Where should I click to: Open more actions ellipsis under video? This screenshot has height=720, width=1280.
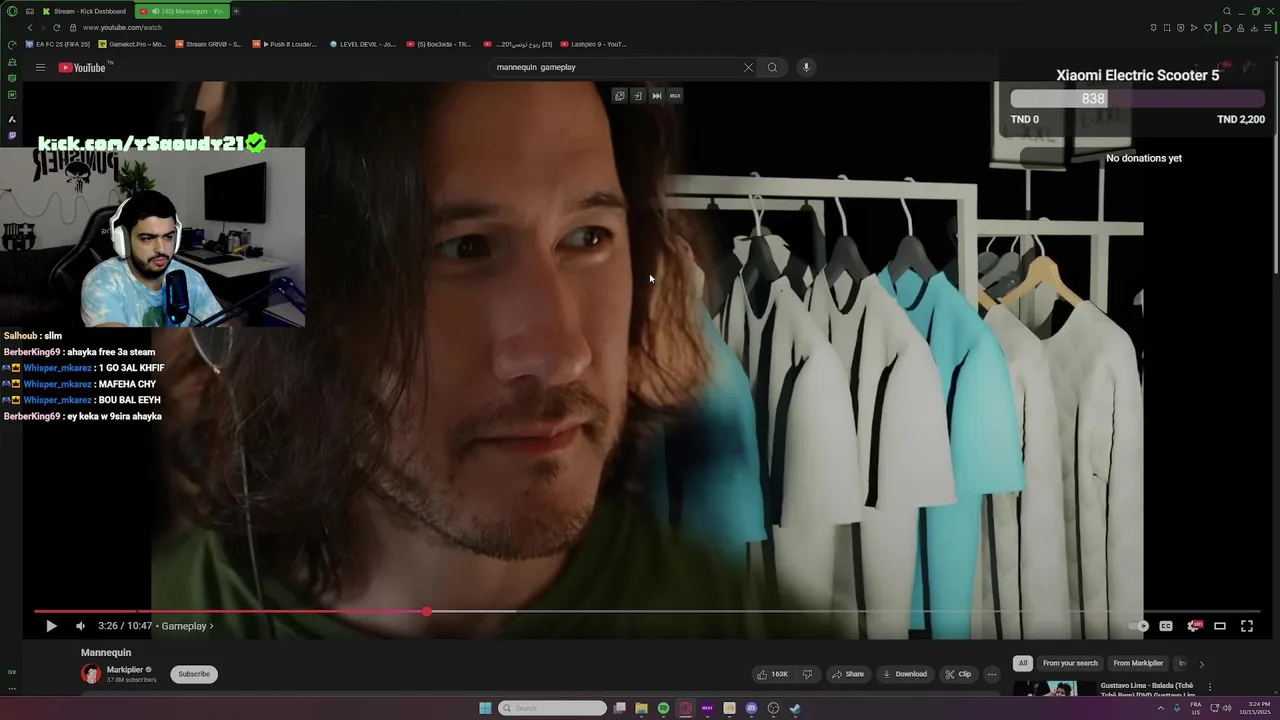pyautogui.click(x=991, y=674)
